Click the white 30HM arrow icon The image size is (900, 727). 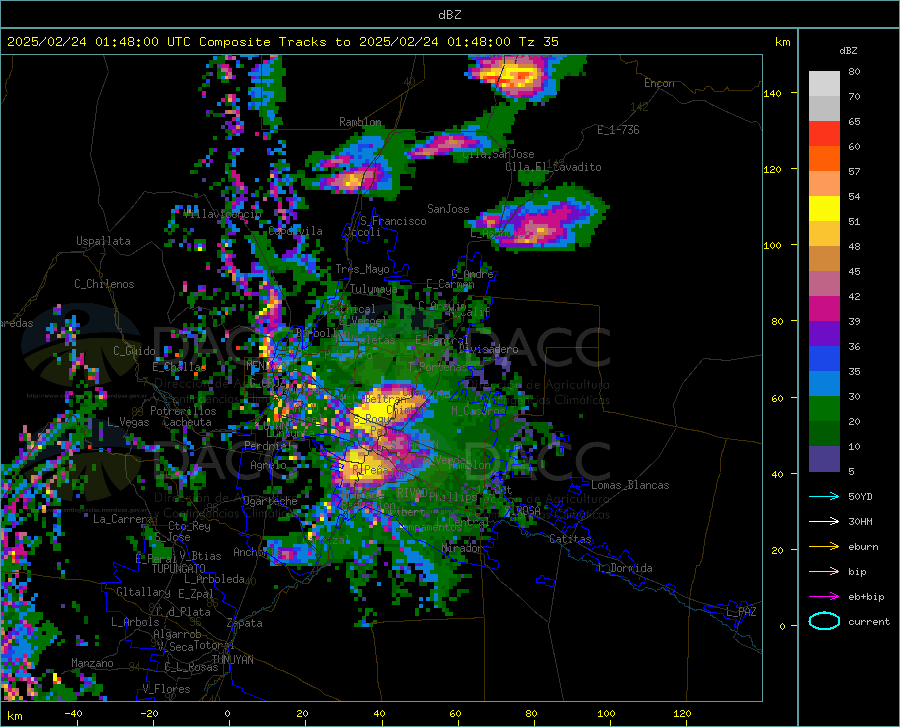click(x=824, y=522)
